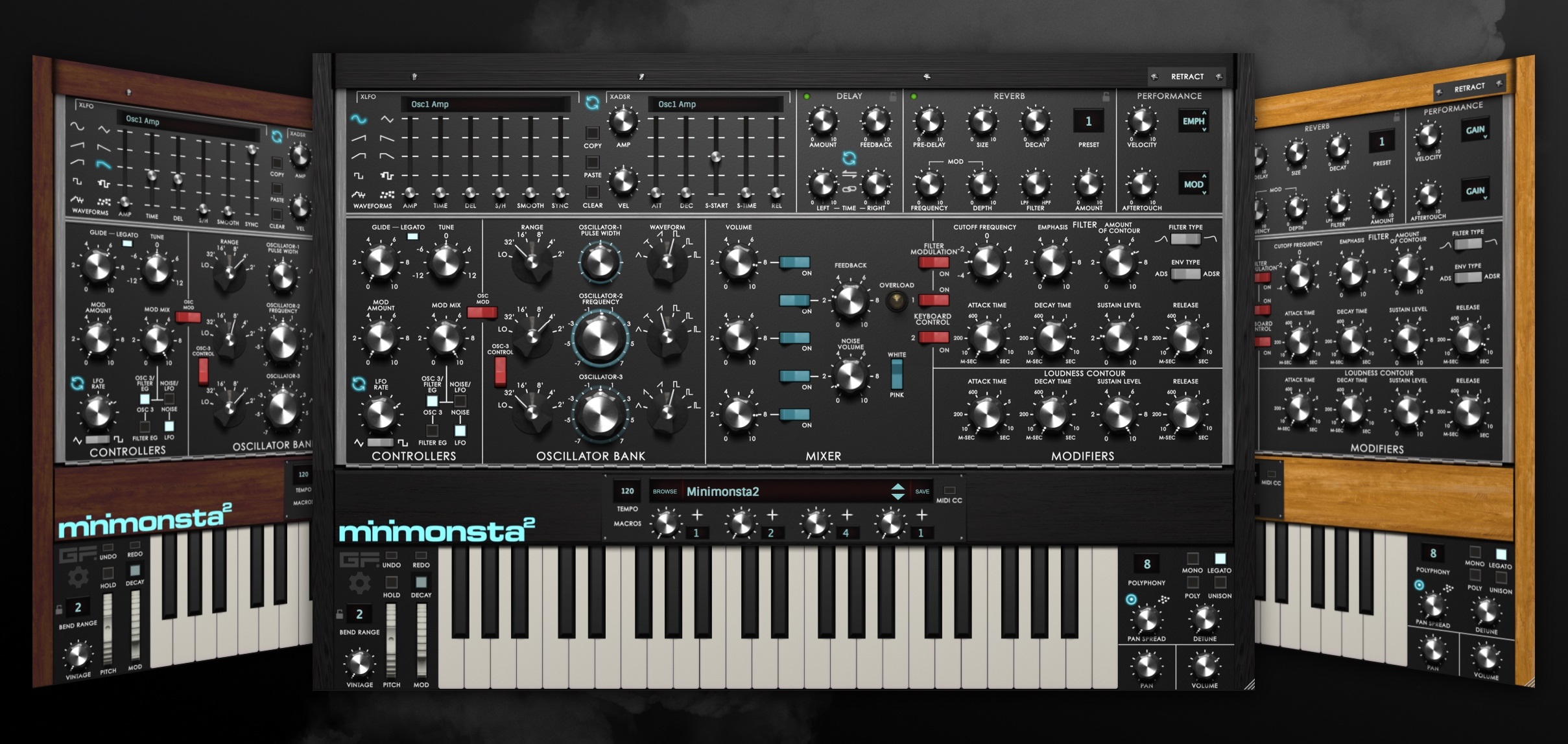Click the cyan loop sync icon beside the XADSR display
The width and height of the screenshot is (1568, 744).
[x=592, y=103]
